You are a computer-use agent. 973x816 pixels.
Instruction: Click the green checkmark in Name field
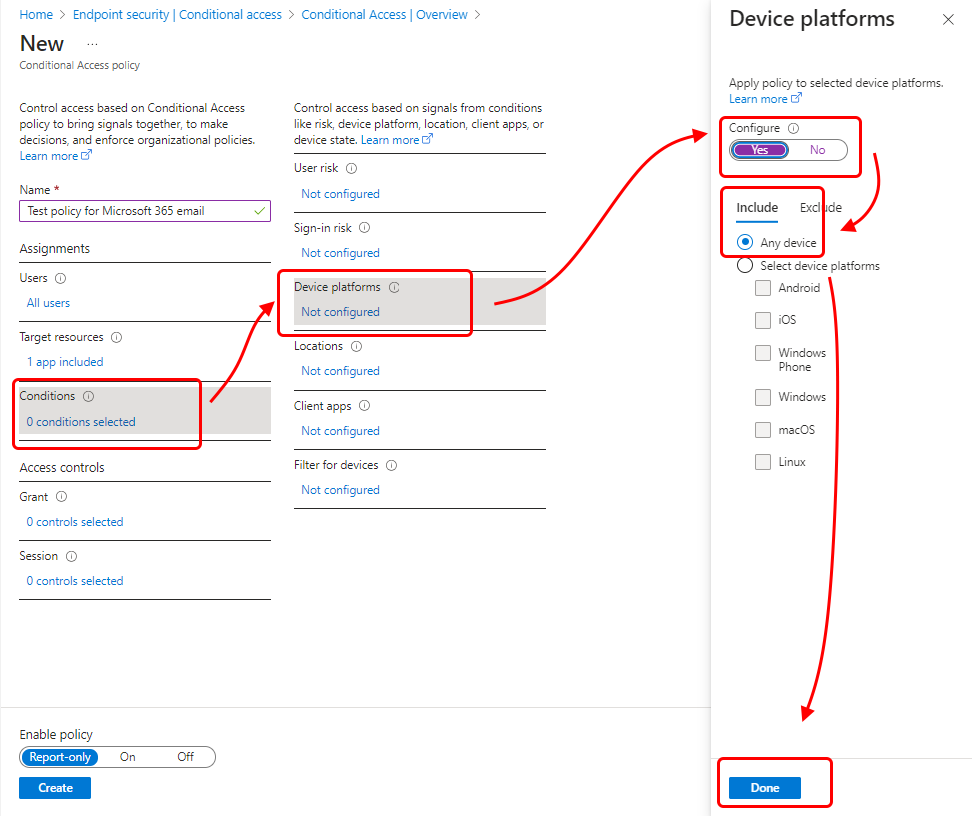pos(260,212)
